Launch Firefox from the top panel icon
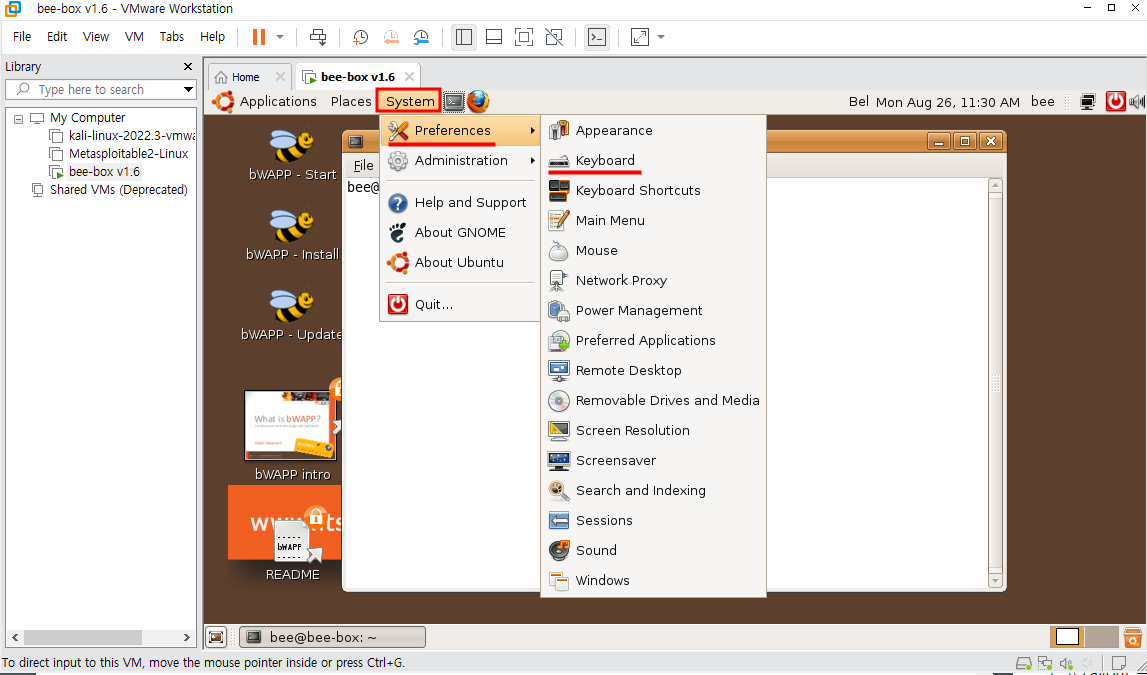 click(478, 102)
